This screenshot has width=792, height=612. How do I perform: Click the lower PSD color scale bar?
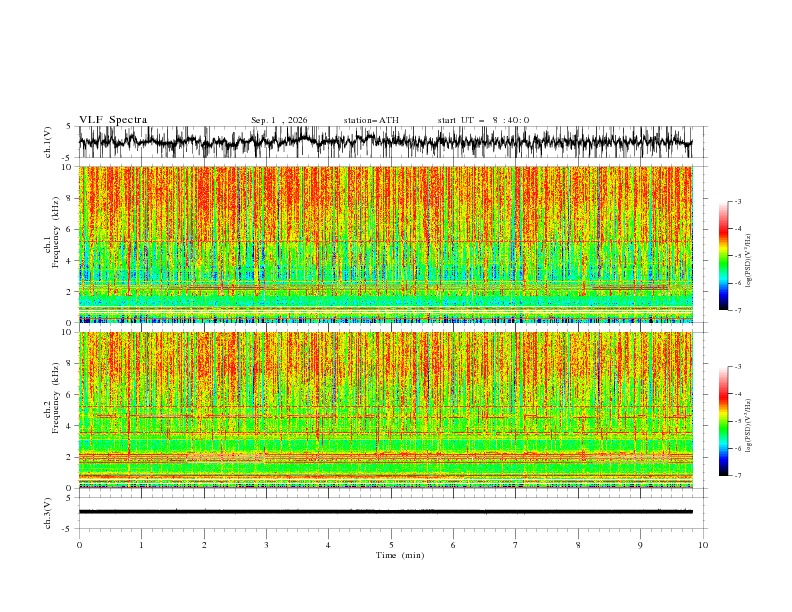tap(723, 421)
